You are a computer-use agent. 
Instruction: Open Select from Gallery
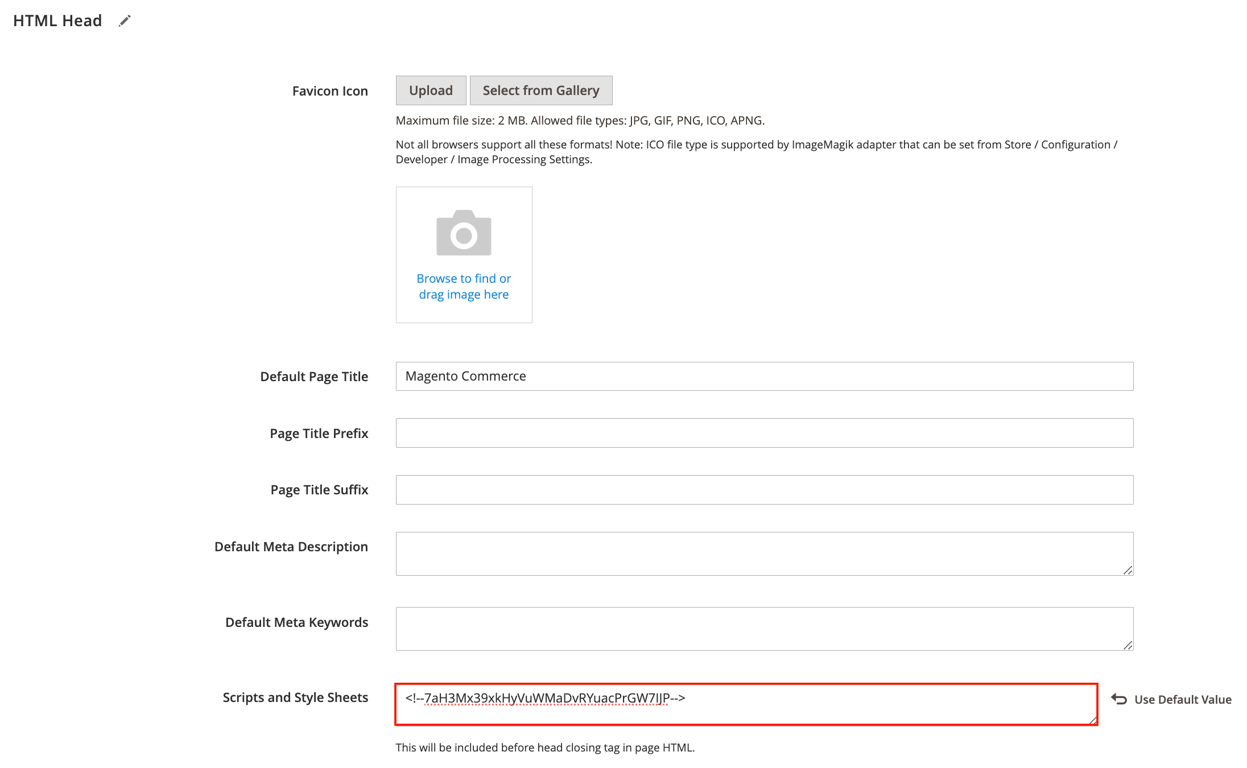pos(541,90)
